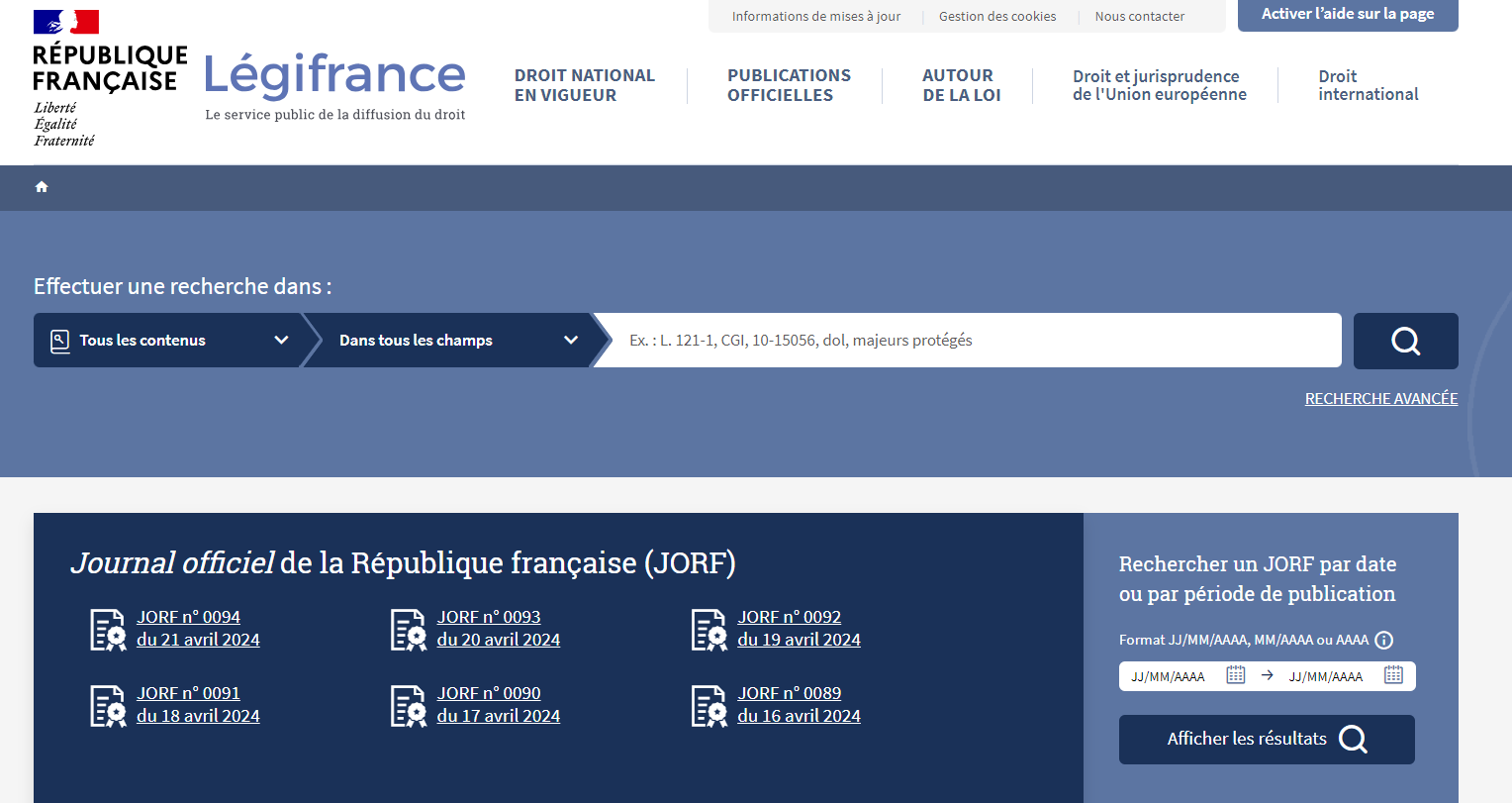Image resolution: width=1512 pixels, height=803 pixels.
Task: Click the document icon next to JORF n° 0094
Action: click(x=109, y=630)
